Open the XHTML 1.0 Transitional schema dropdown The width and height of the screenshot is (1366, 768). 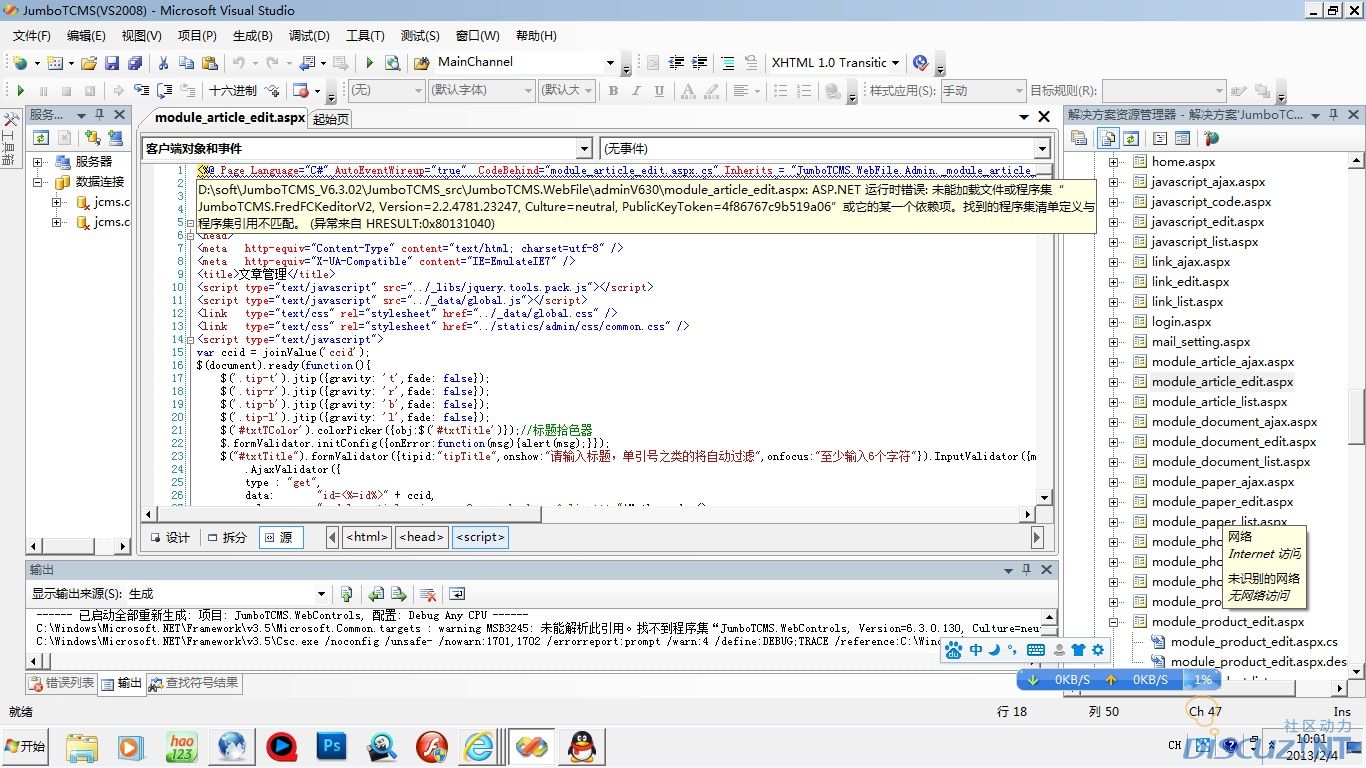pyautogui.click(x=895, y=62)
